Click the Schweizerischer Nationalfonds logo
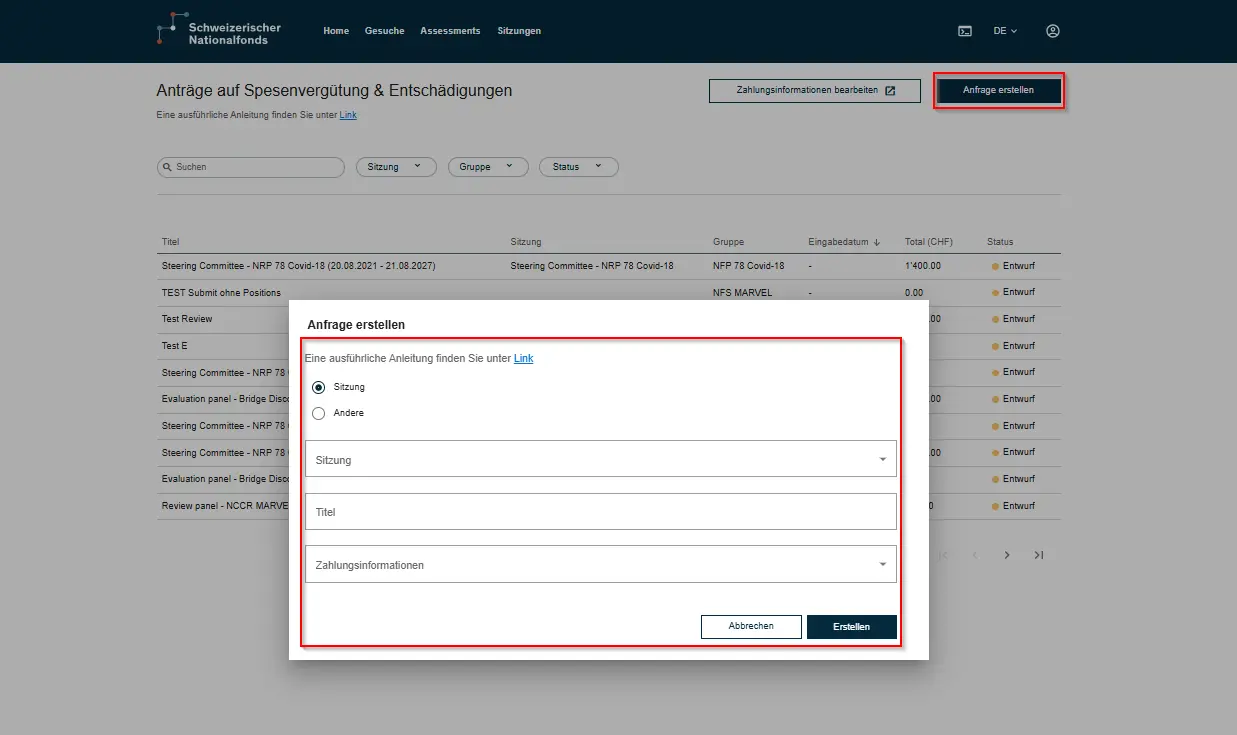Viewport: 1237px width, 735px height. tap(219, 30)
